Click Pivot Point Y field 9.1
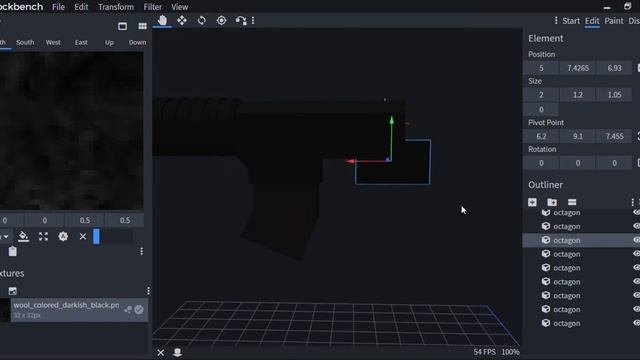640x360 pixels. tap(578, 136)
